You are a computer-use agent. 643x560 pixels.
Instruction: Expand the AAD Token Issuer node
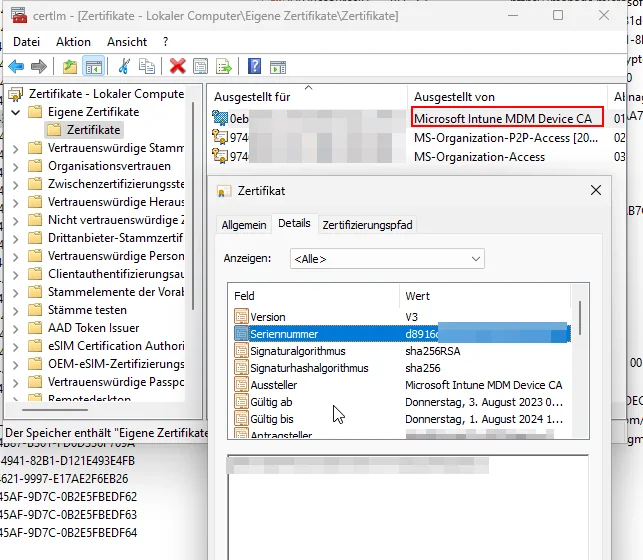pyautogui.click(x=16, y=328)
